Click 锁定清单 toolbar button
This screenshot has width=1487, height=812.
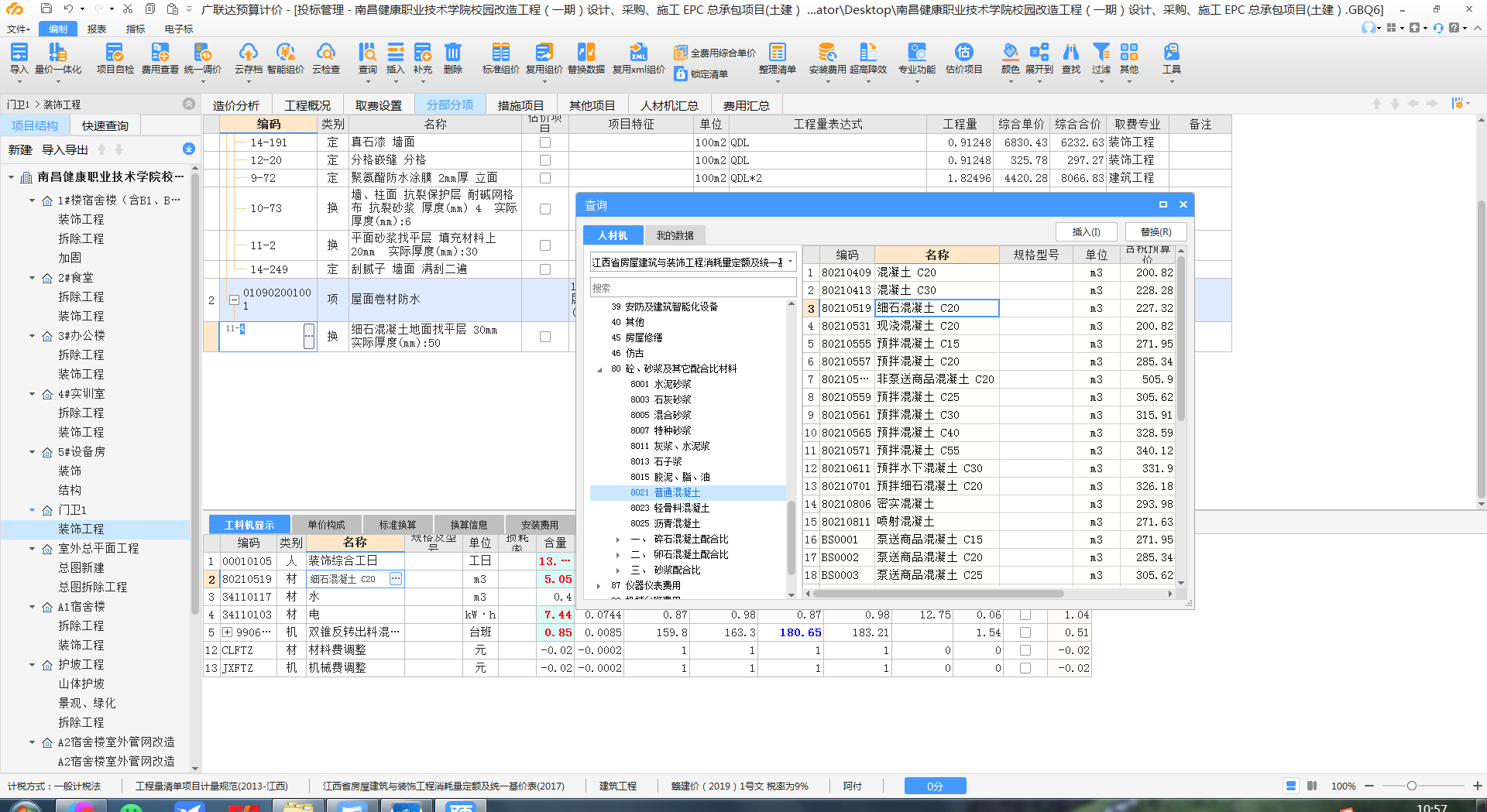pyautogui.click(x=701, y=74)
